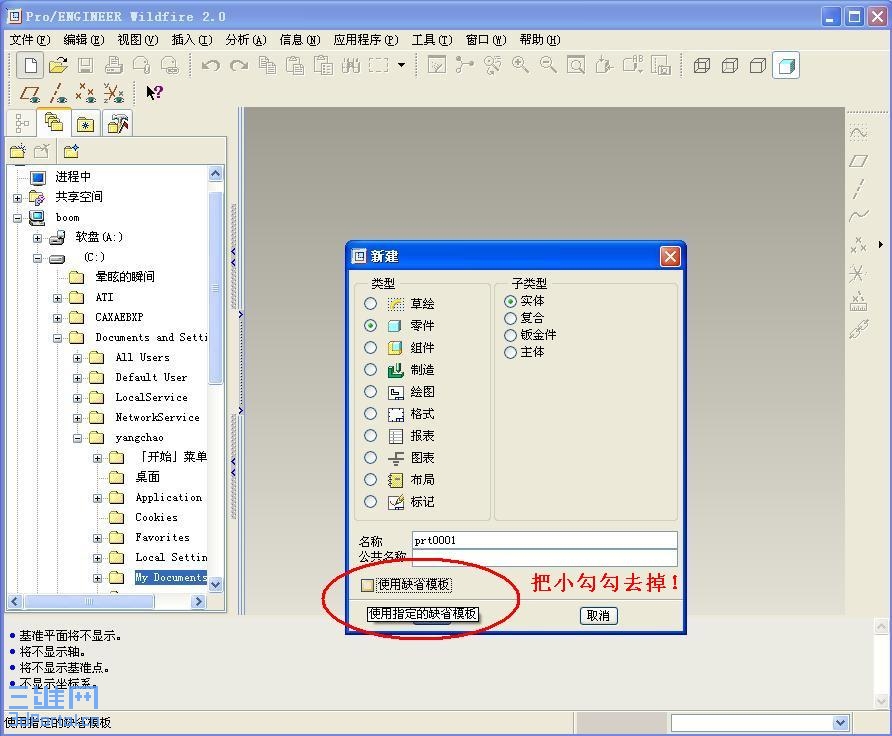Open the 窗口(W) menu

click(486, 40)
